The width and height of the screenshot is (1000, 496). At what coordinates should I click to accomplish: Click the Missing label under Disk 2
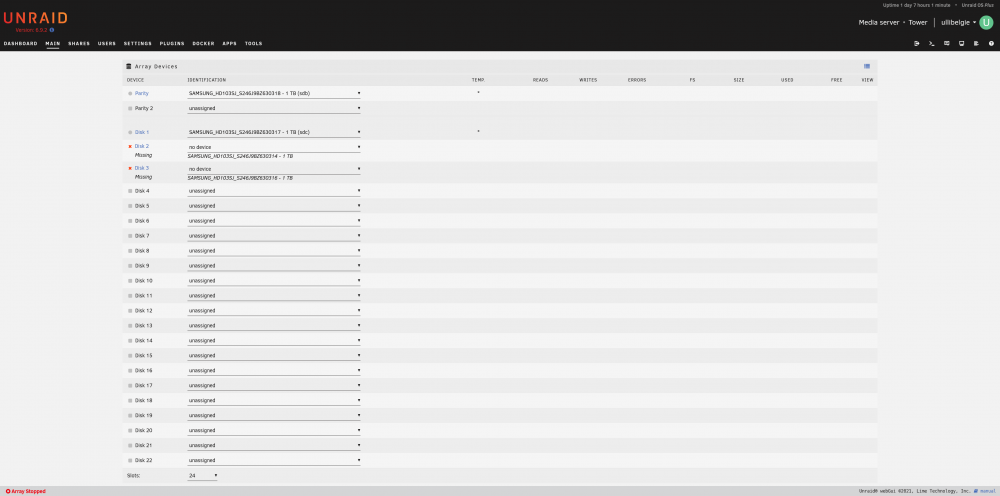143,156
